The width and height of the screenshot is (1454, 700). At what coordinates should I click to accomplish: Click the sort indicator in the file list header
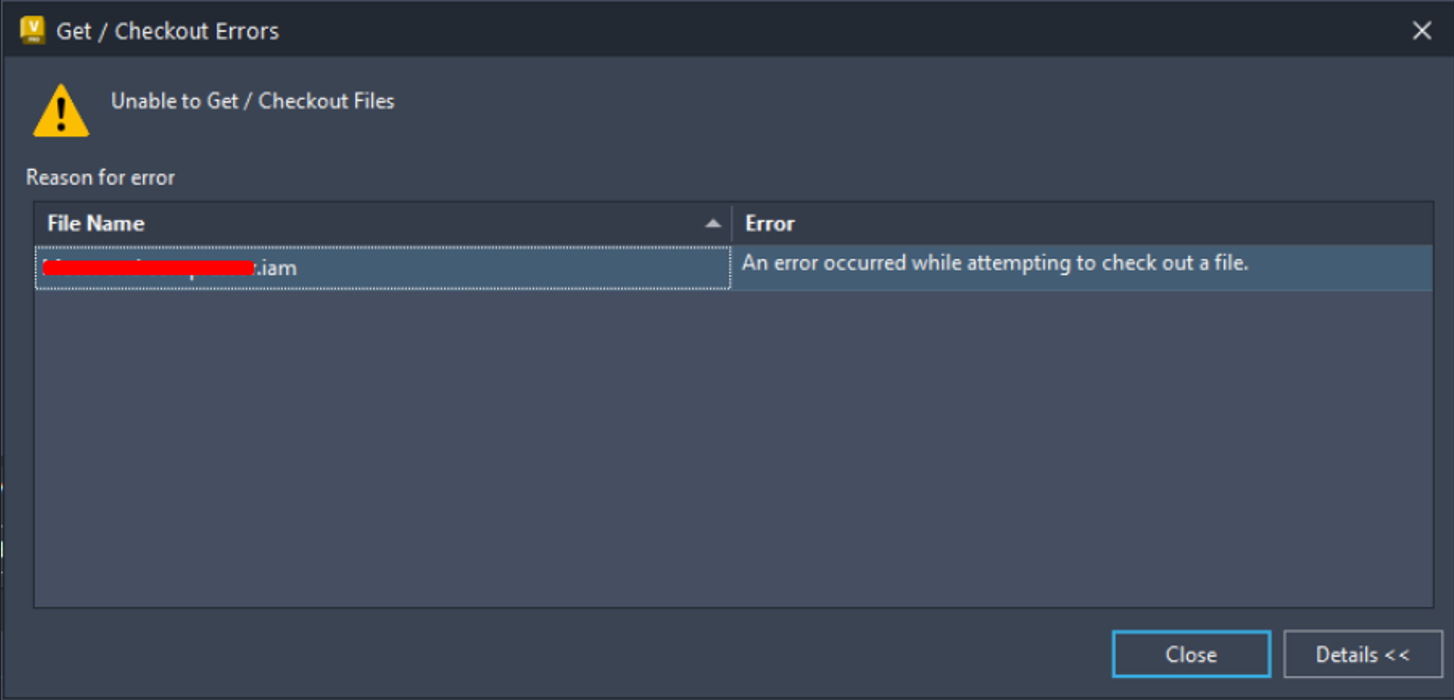pos(715,223)
